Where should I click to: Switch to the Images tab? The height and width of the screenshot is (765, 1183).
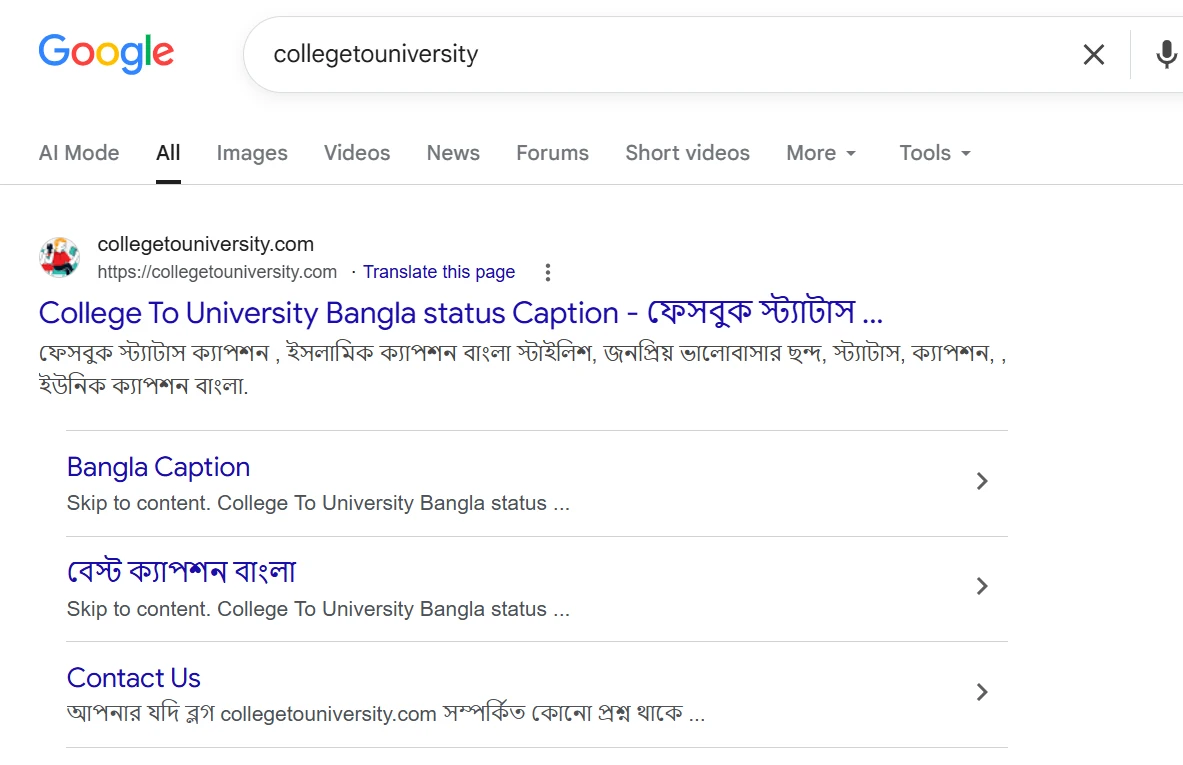pos(252,153)
